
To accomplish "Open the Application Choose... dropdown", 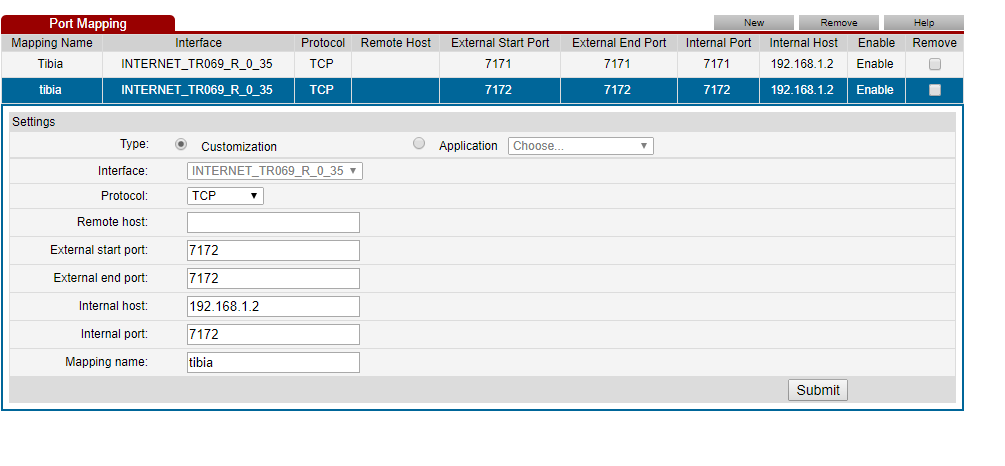I will 581,146.
